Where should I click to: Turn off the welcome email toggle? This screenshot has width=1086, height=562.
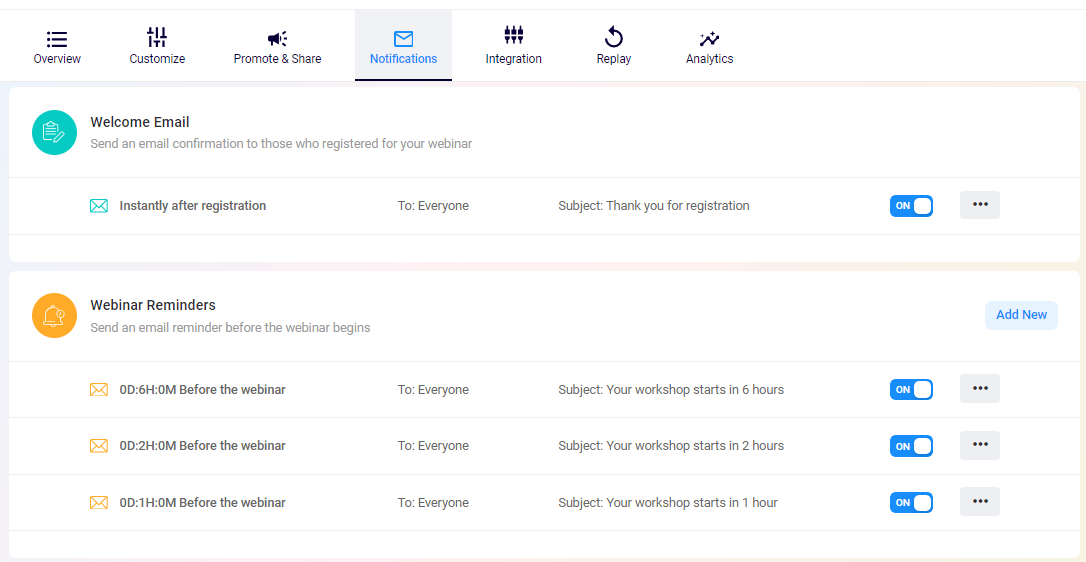tap(911, 206)
